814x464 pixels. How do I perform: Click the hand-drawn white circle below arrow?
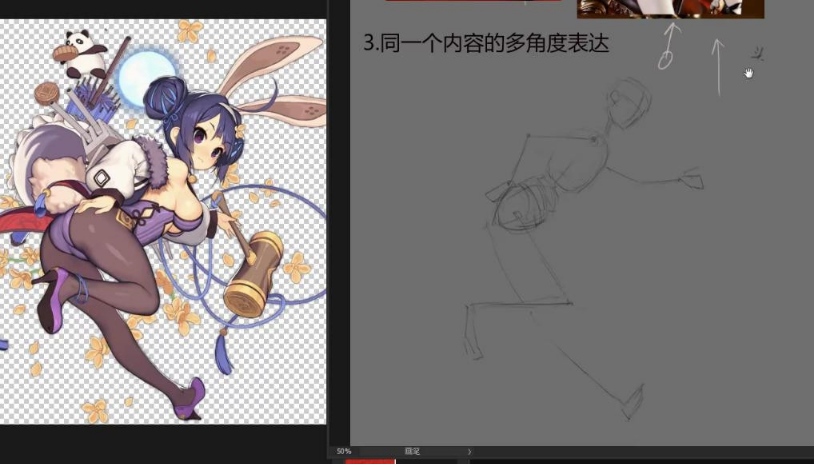[666, 59]
